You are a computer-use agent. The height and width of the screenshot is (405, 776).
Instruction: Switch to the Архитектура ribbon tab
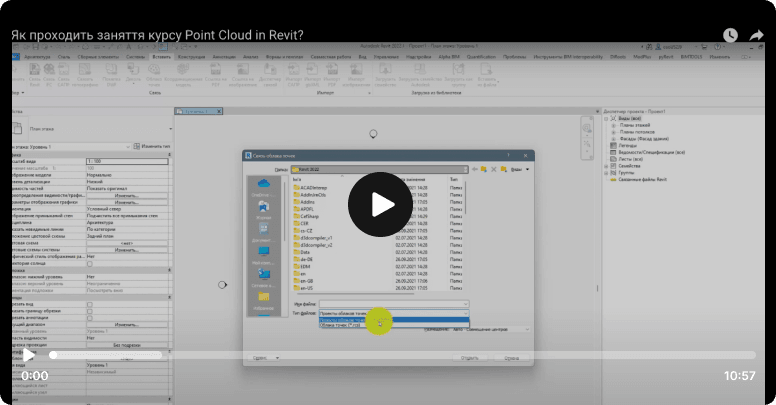[37, 57]
